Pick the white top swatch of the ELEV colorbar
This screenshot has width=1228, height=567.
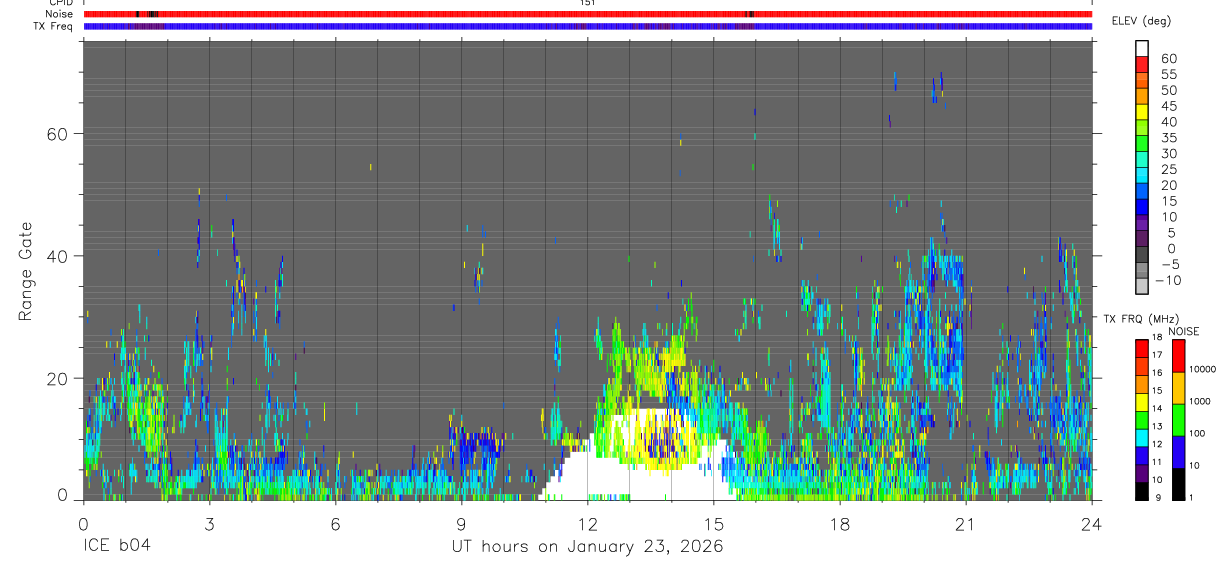(x=1142, y=48)
